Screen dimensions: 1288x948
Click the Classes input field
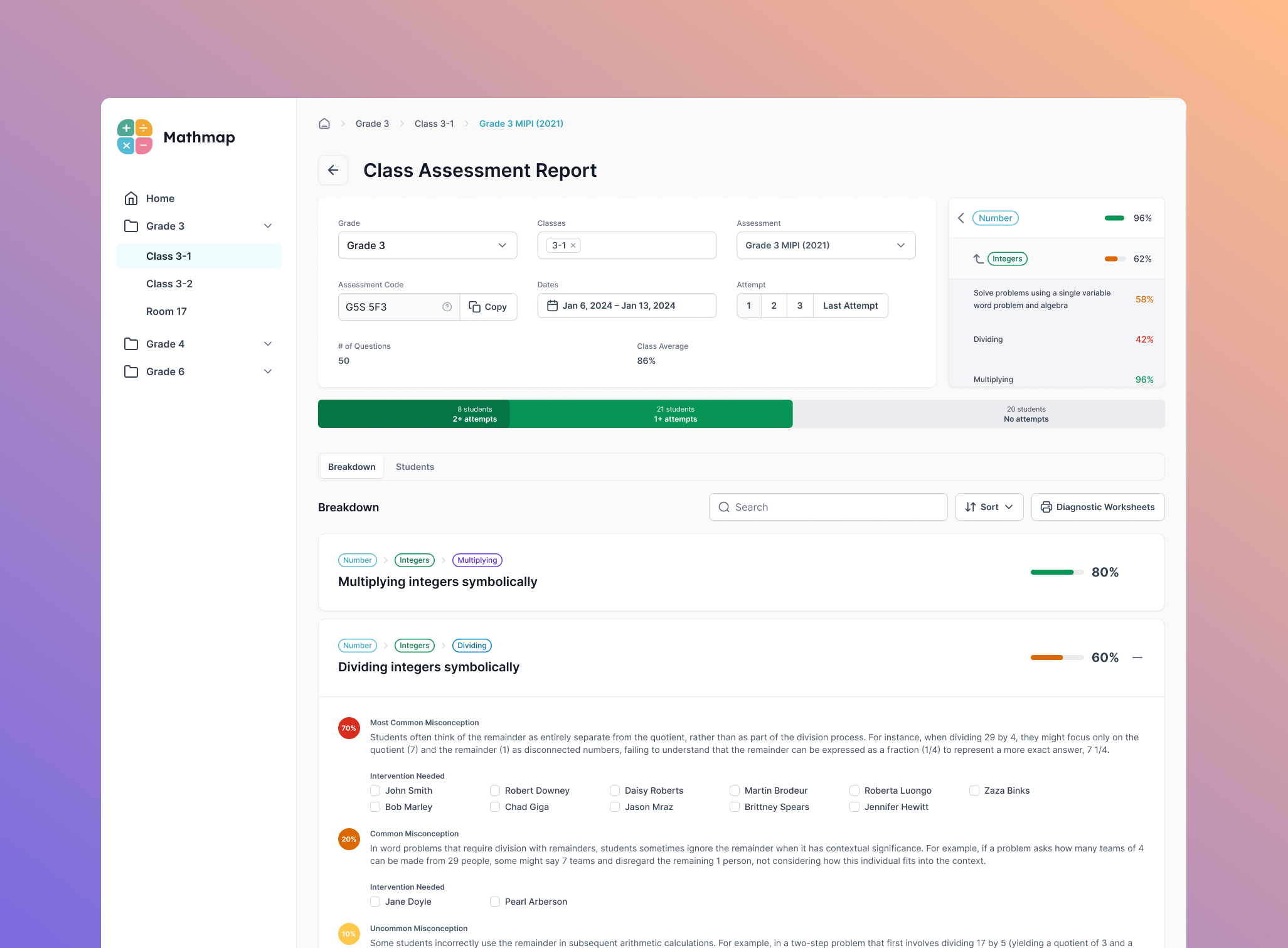[x=627, y=245]
